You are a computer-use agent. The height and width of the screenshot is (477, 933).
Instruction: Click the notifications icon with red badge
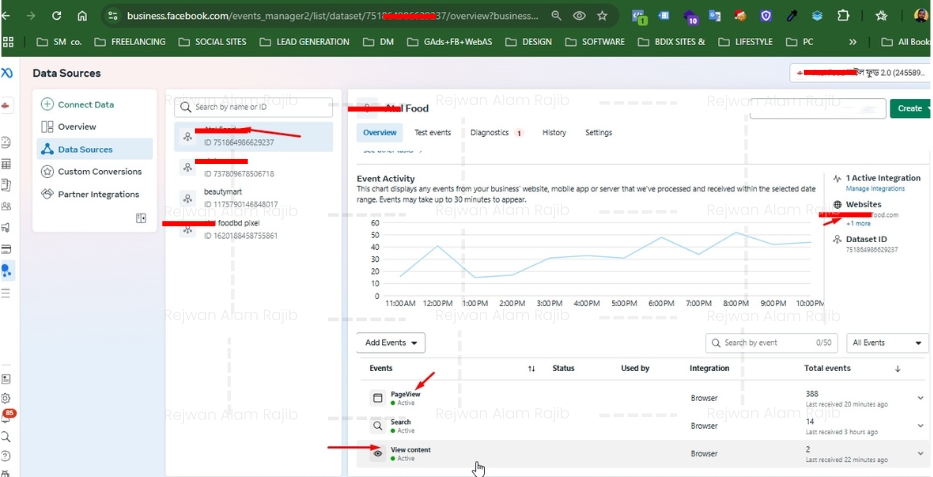[7, 415]
